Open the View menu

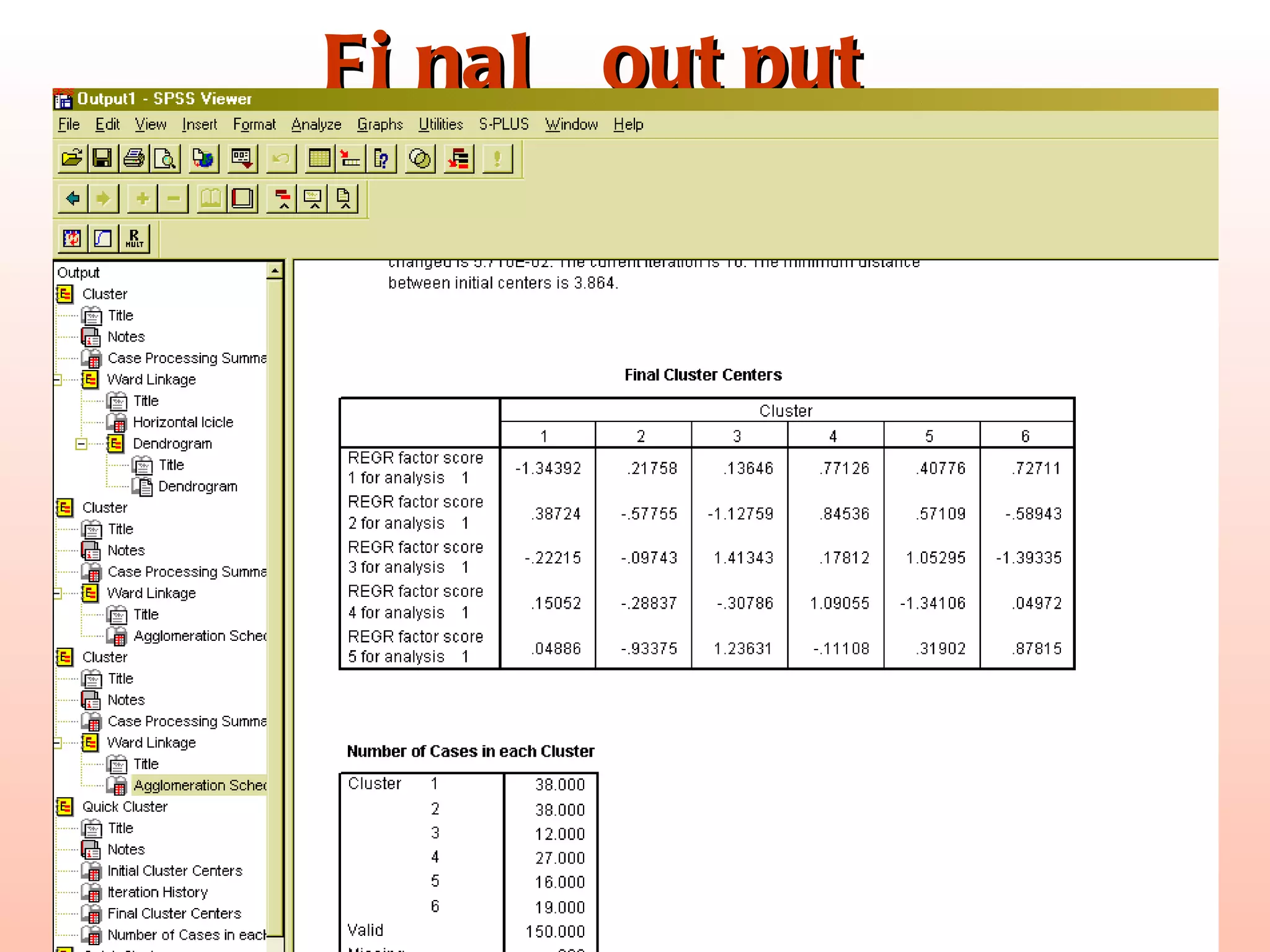(151, 125)
